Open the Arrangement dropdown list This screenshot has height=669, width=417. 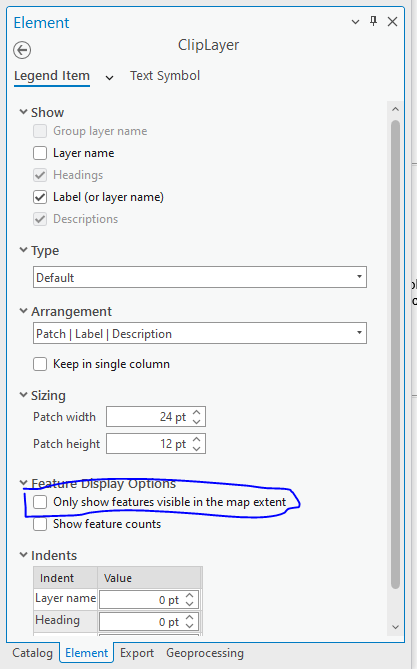[x=200, y=333]
